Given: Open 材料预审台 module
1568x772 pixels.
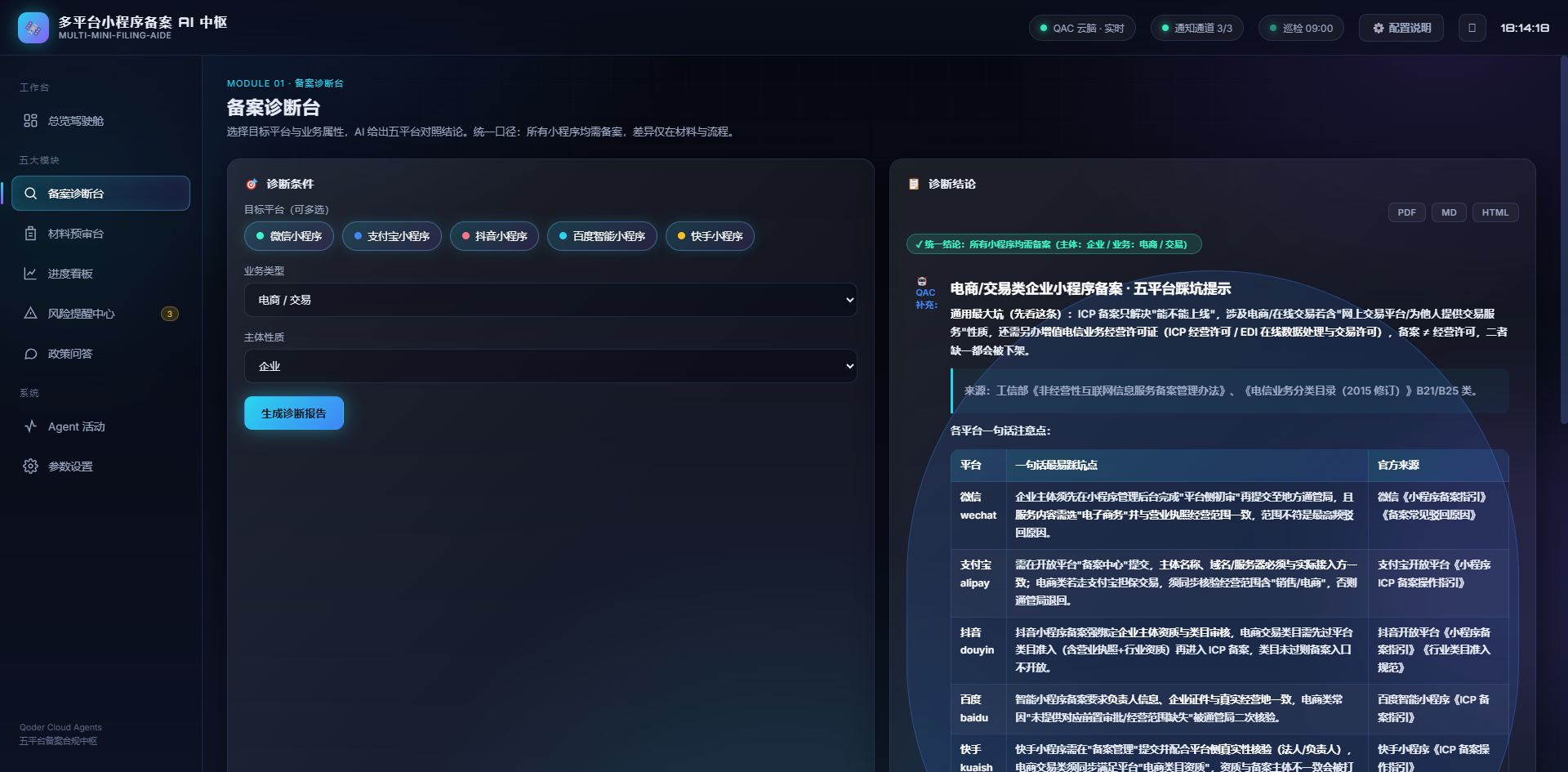Looking at the screenshot, I should tap(100, 234).
